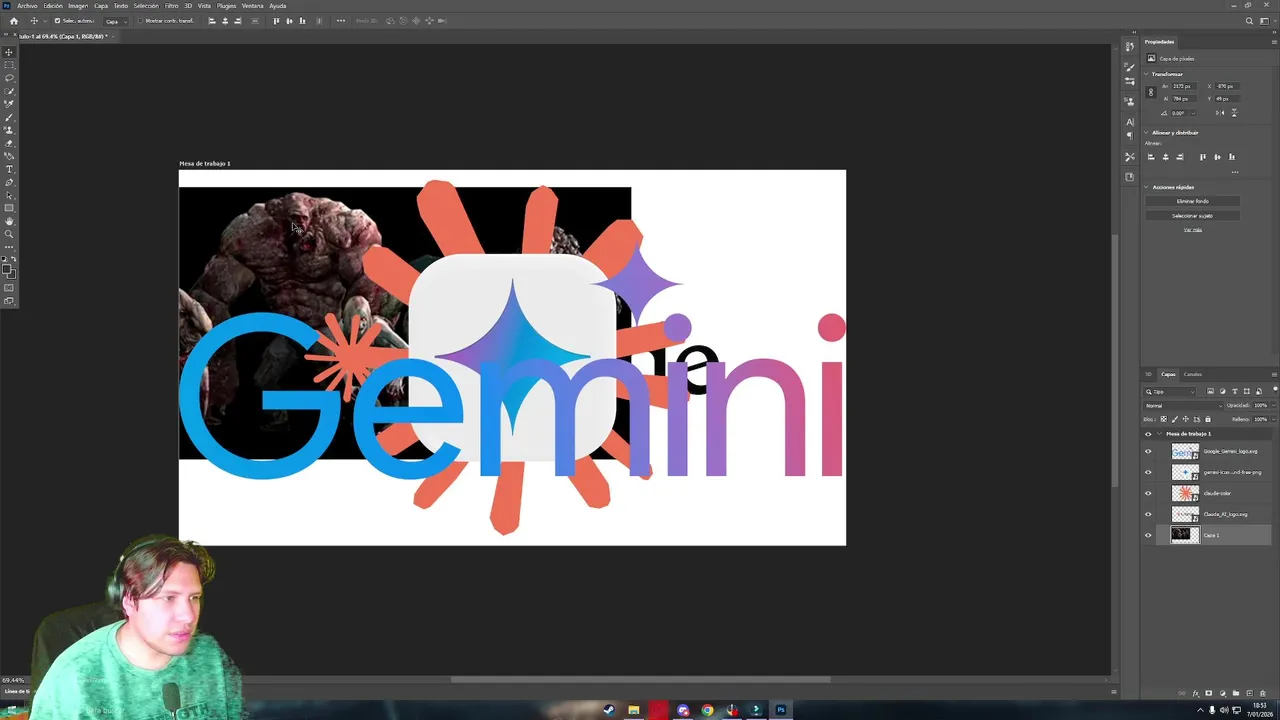The width and height of the screenshot is (1280, 720).
Task: Select the Rectangular Marquee tool
Action: [9, 65]
